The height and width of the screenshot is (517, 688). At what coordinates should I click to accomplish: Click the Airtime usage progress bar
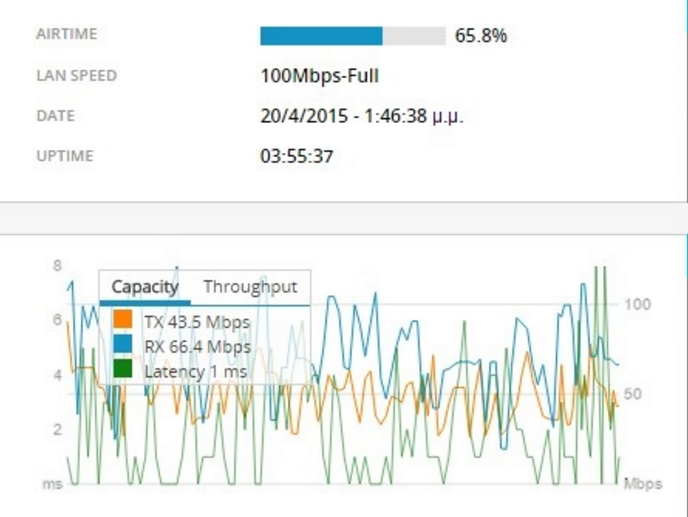(352, 36)
